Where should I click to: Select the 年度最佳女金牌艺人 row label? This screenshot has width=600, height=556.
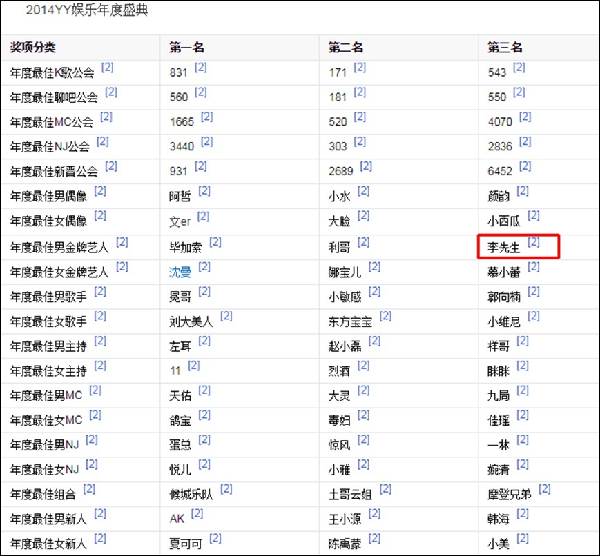[x=59, y=272]
